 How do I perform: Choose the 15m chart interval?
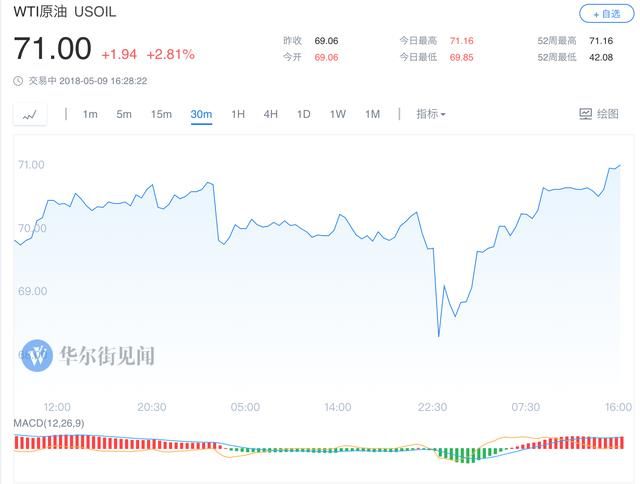(161, 114)
